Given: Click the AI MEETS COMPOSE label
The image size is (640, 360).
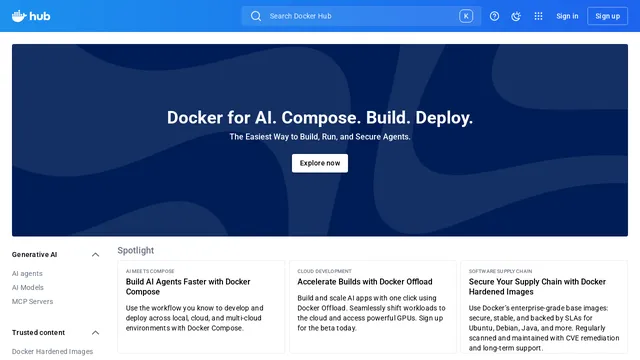Looking at the screenshot, I should point(150,271).
